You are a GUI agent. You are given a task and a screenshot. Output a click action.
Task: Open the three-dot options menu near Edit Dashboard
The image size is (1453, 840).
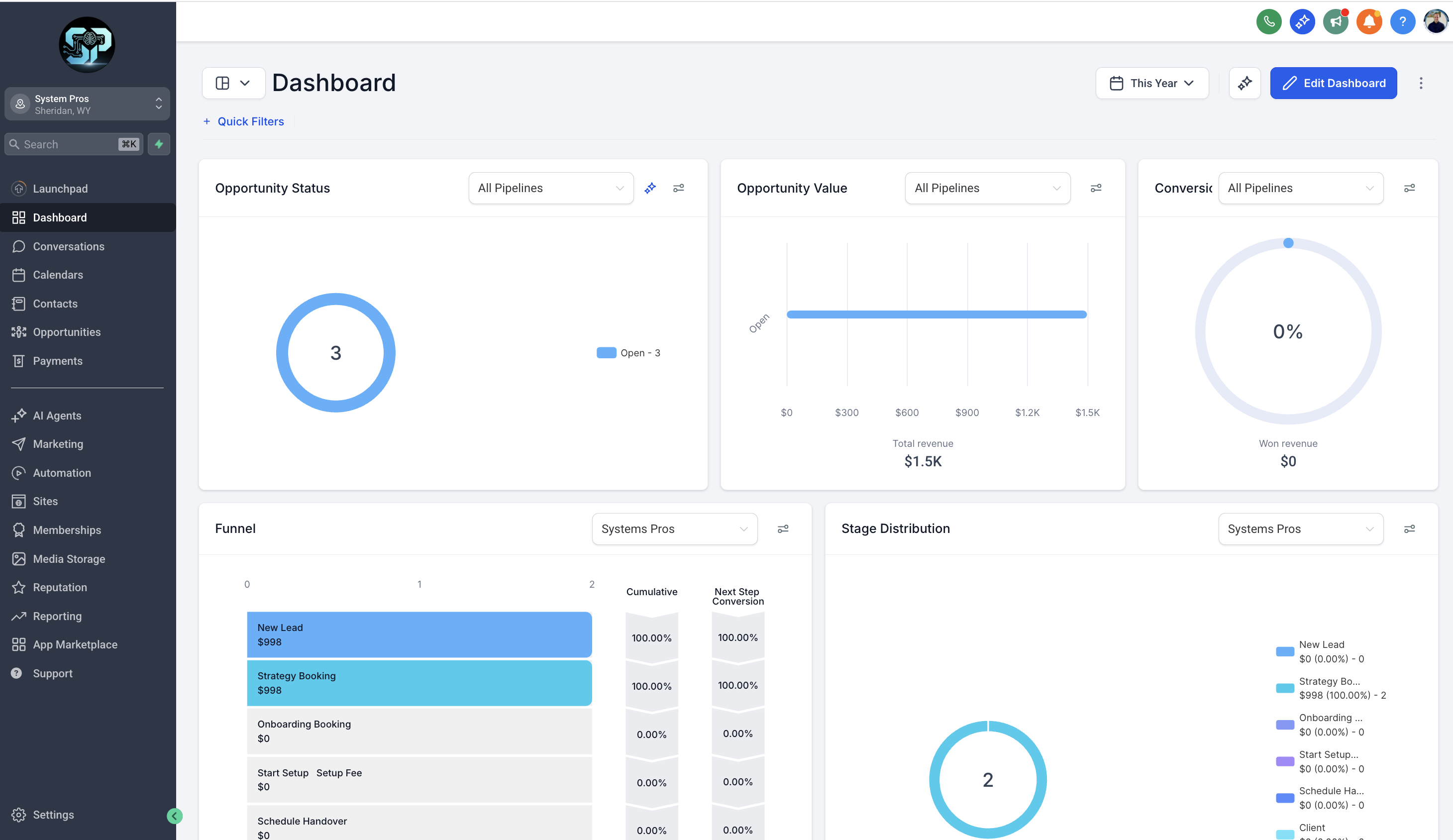1421,83
